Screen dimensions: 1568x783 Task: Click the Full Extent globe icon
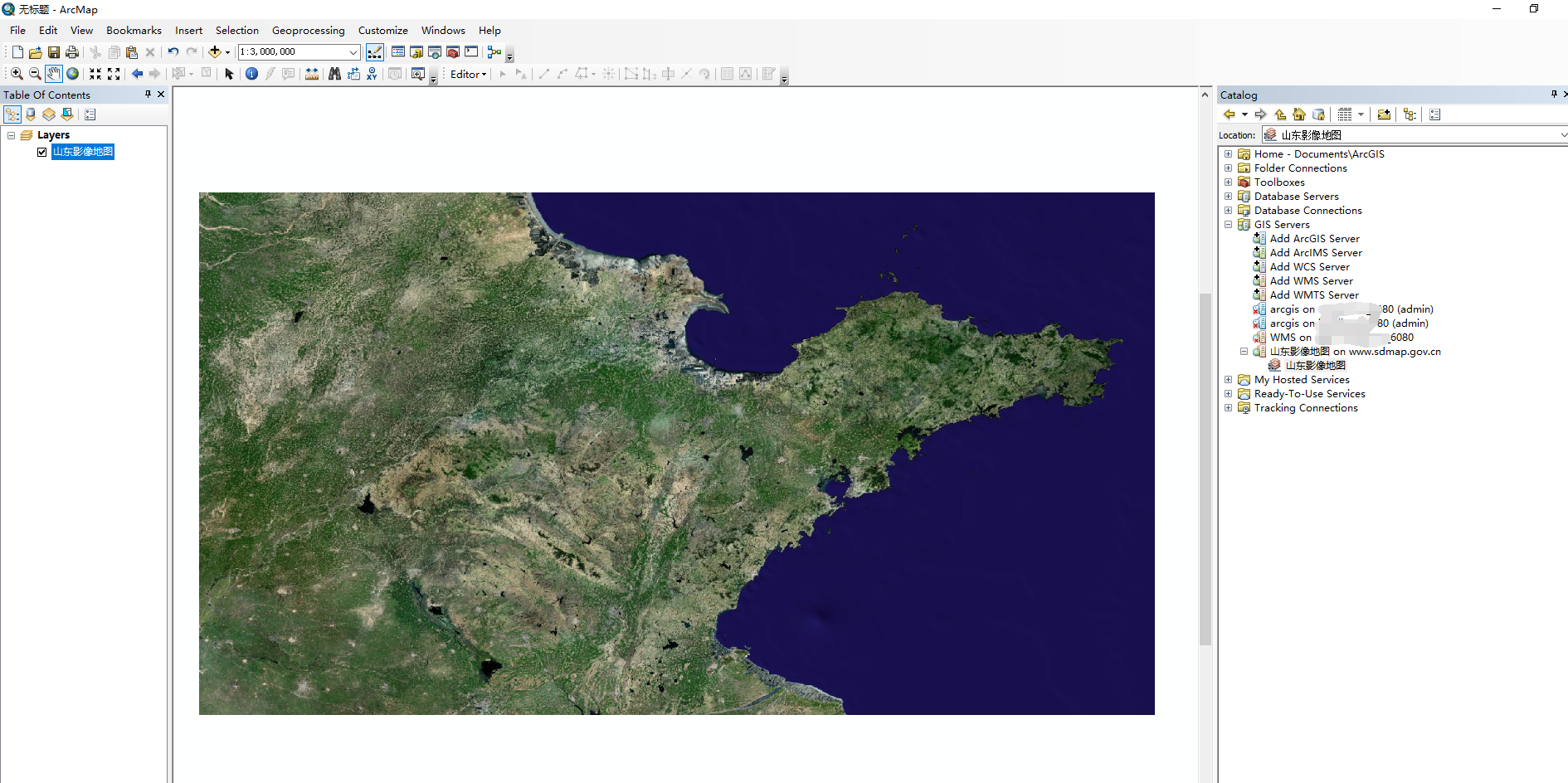[x=73, y=74]
